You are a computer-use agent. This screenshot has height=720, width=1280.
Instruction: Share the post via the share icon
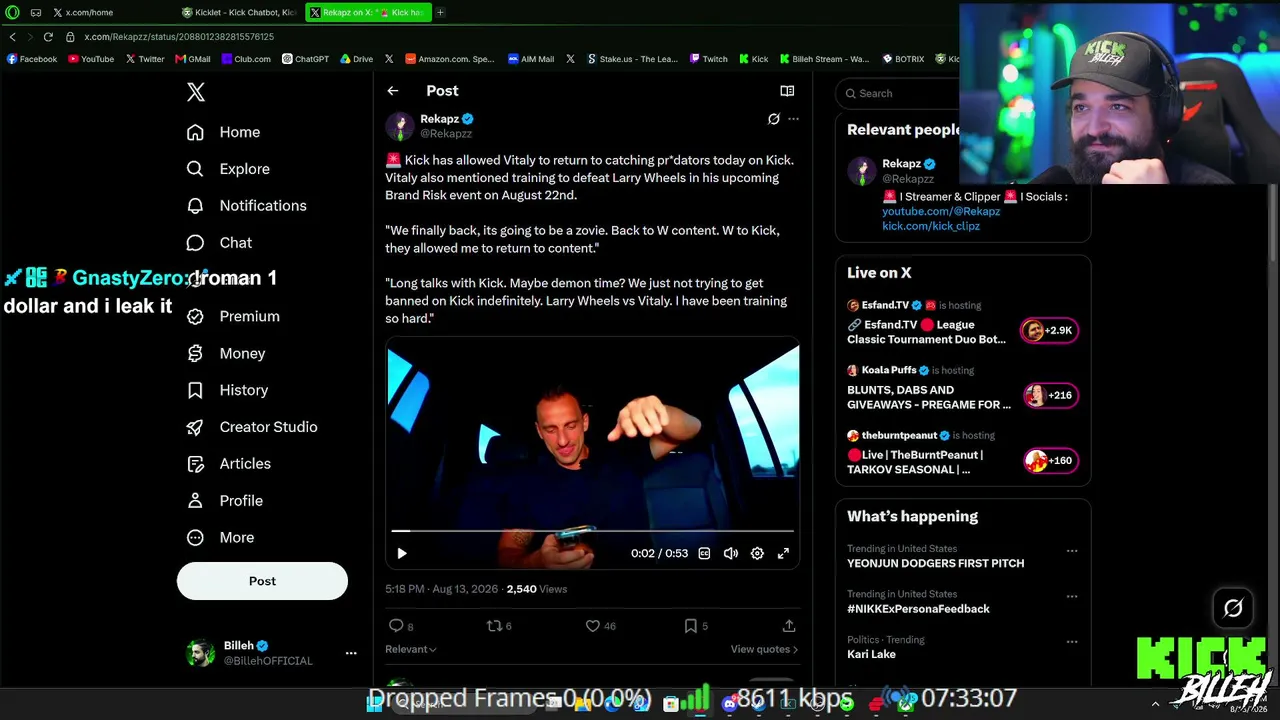pyautogui.click(x=789, y=626)
